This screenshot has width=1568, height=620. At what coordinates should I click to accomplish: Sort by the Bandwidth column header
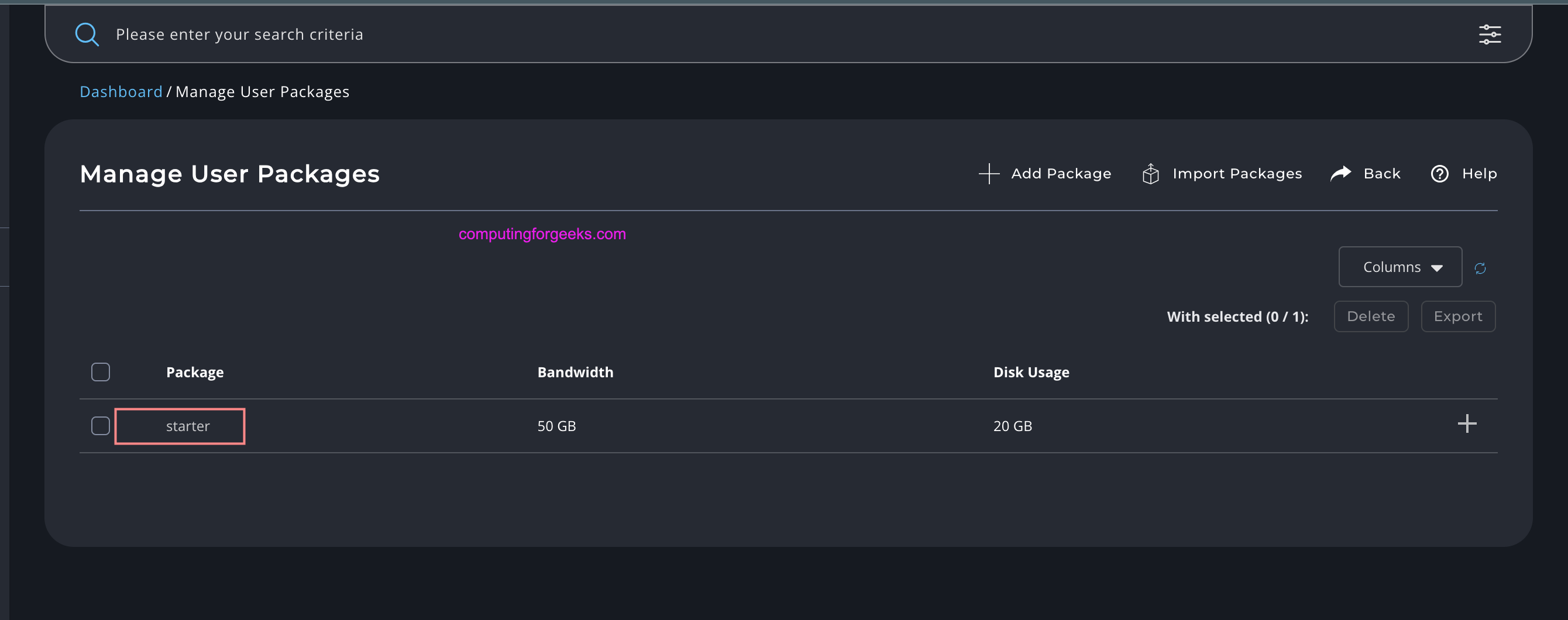(575, 372)
